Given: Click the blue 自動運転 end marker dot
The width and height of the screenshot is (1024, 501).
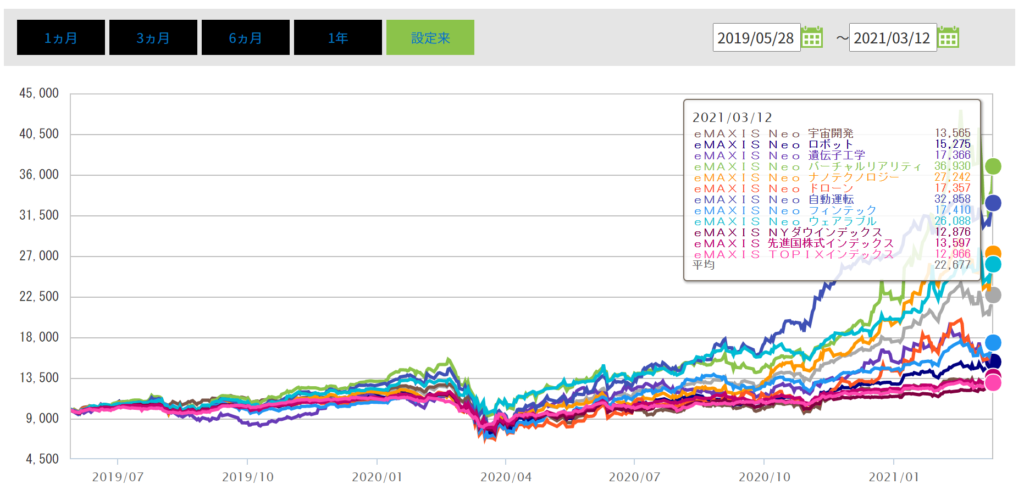Looking at the screenshot, I should click(x=993, y=204).
